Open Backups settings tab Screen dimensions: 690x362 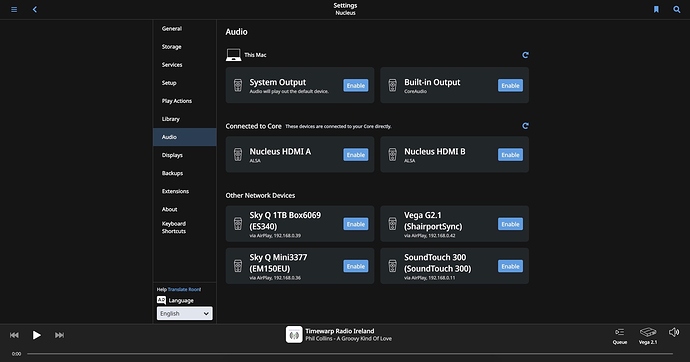pyautogui.click(x=184, y=173)
